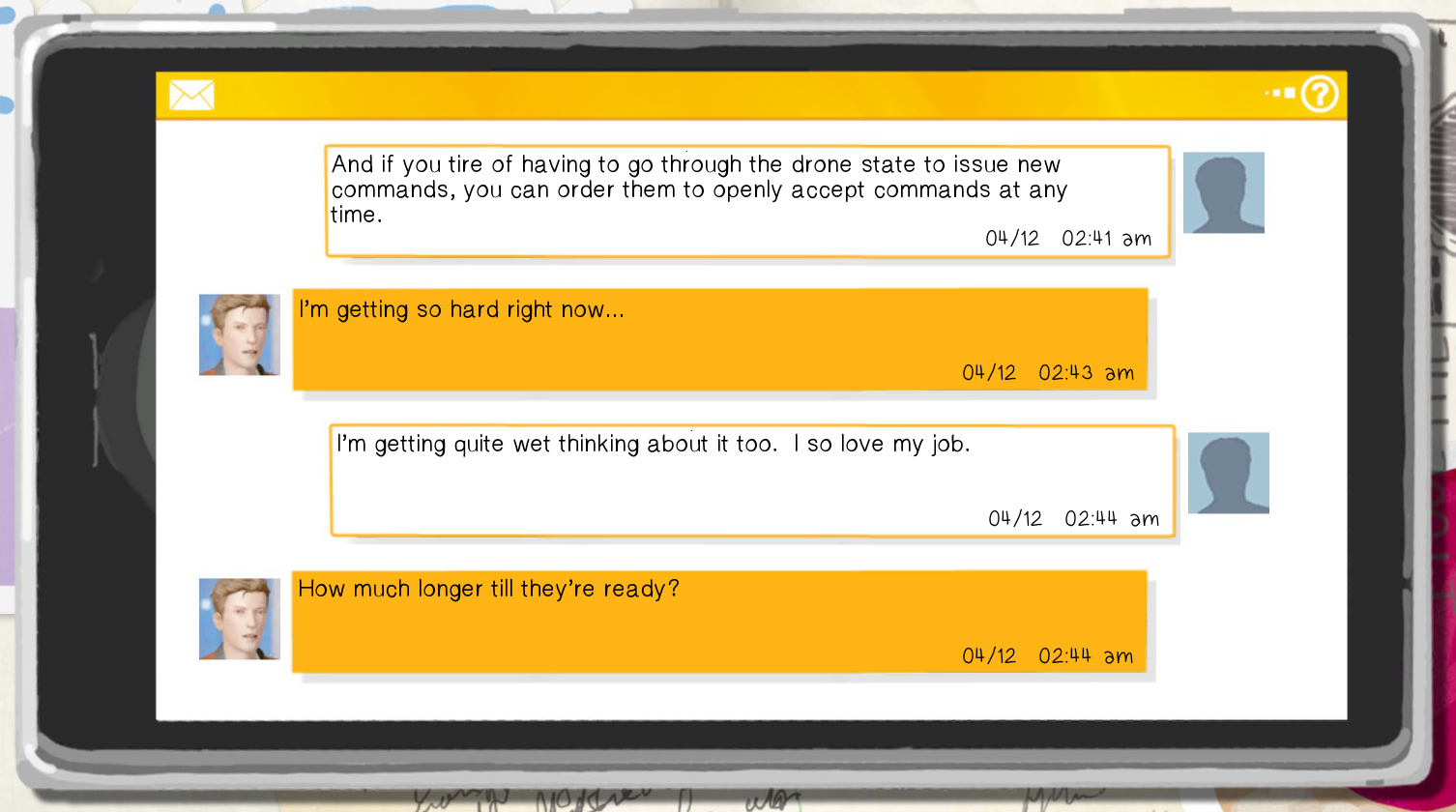Select the top anonymous silhouette avatar
Image resolution: width=1456 pixels, height=812 pixels.
[1224, 192]
